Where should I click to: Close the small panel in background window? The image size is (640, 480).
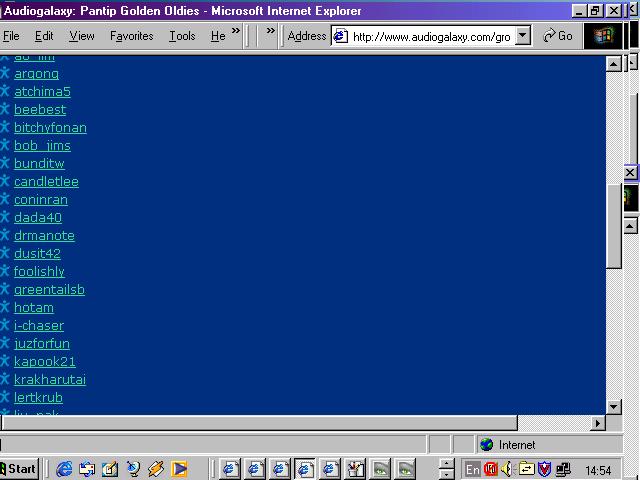(630, 172)
